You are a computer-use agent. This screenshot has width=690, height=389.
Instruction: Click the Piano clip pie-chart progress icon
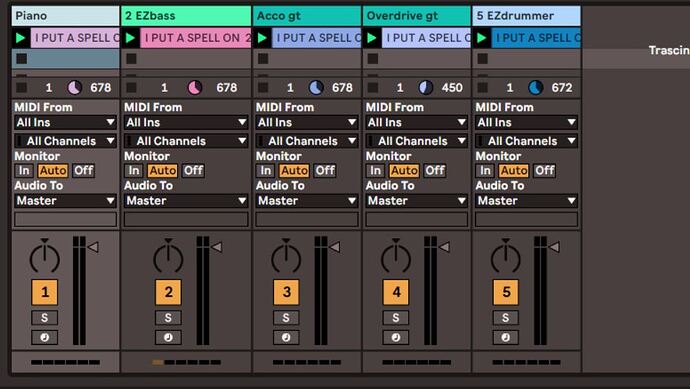pyautogui.click(x=74, y=88)
